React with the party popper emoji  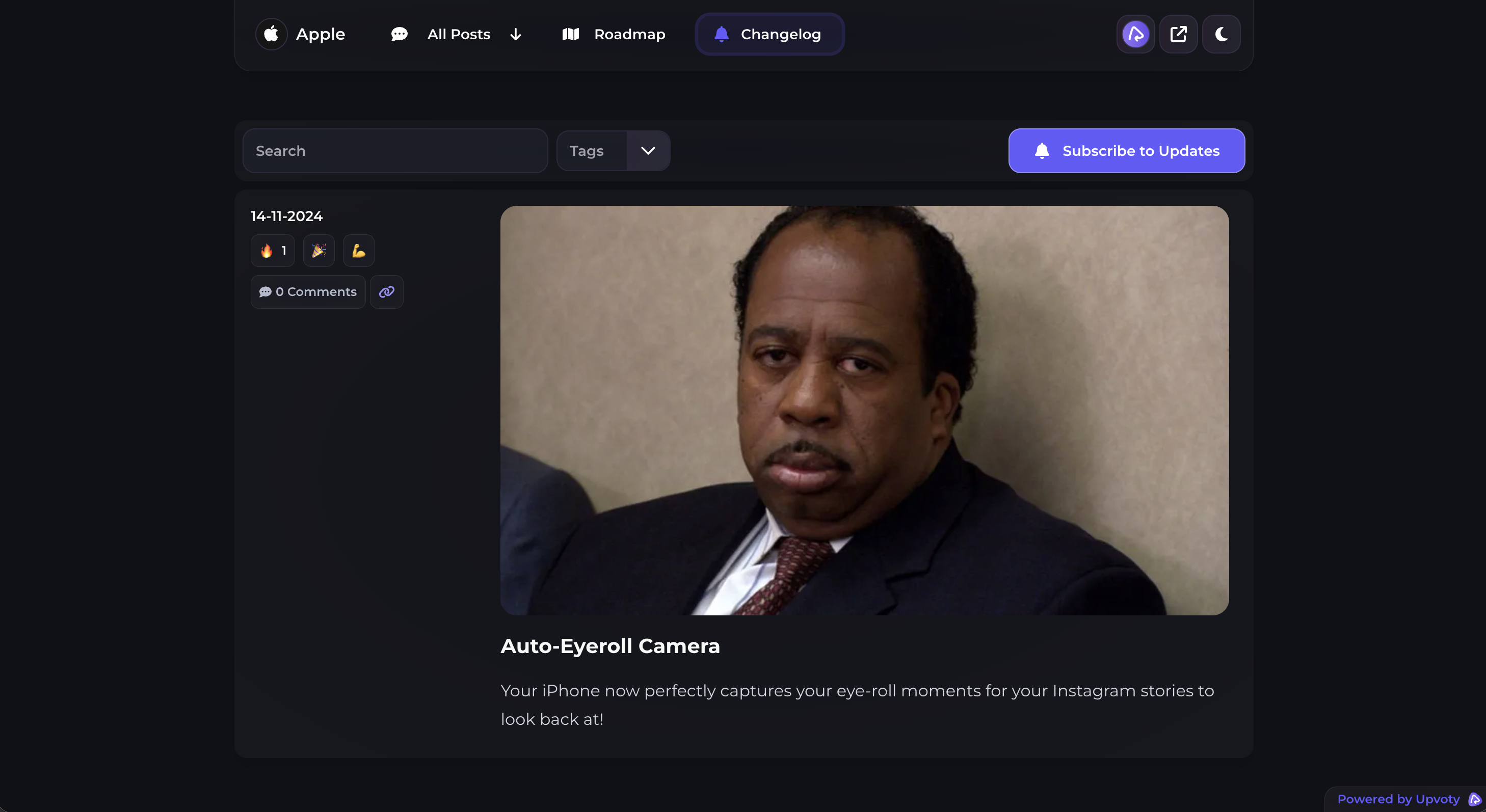[x=319, y=250]
